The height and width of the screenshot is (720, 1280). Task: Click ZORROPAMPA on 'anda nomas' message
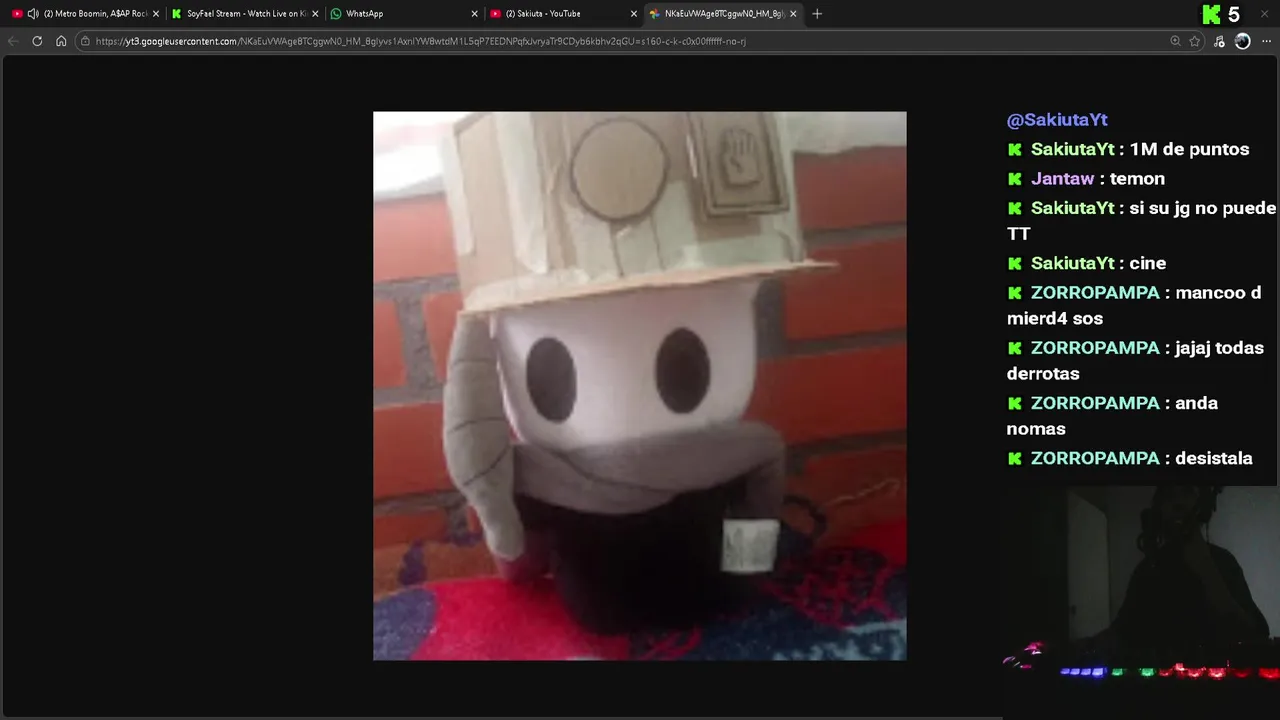pos(1095,403)
